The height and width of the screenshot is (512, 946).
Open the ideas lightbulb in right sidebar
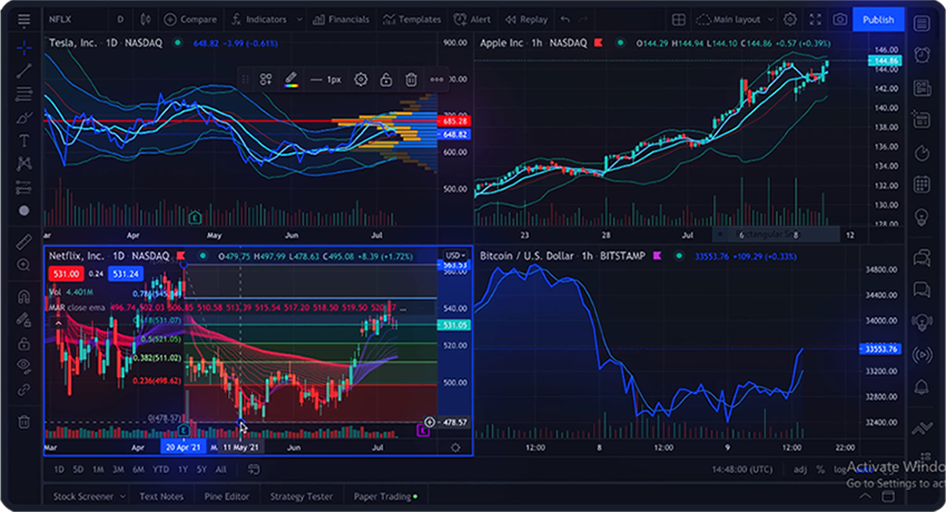pos(922,216)
